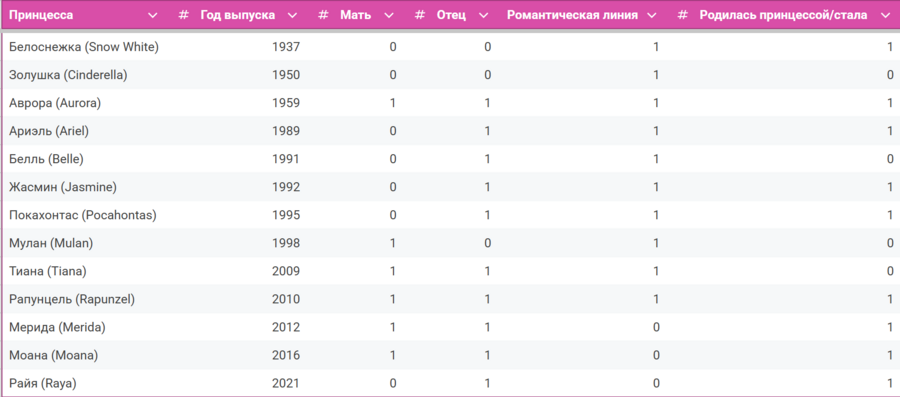Click the Золушка (Cinderella) cell
This screenshot has width=900, height=397.
(x=68, y=75)
